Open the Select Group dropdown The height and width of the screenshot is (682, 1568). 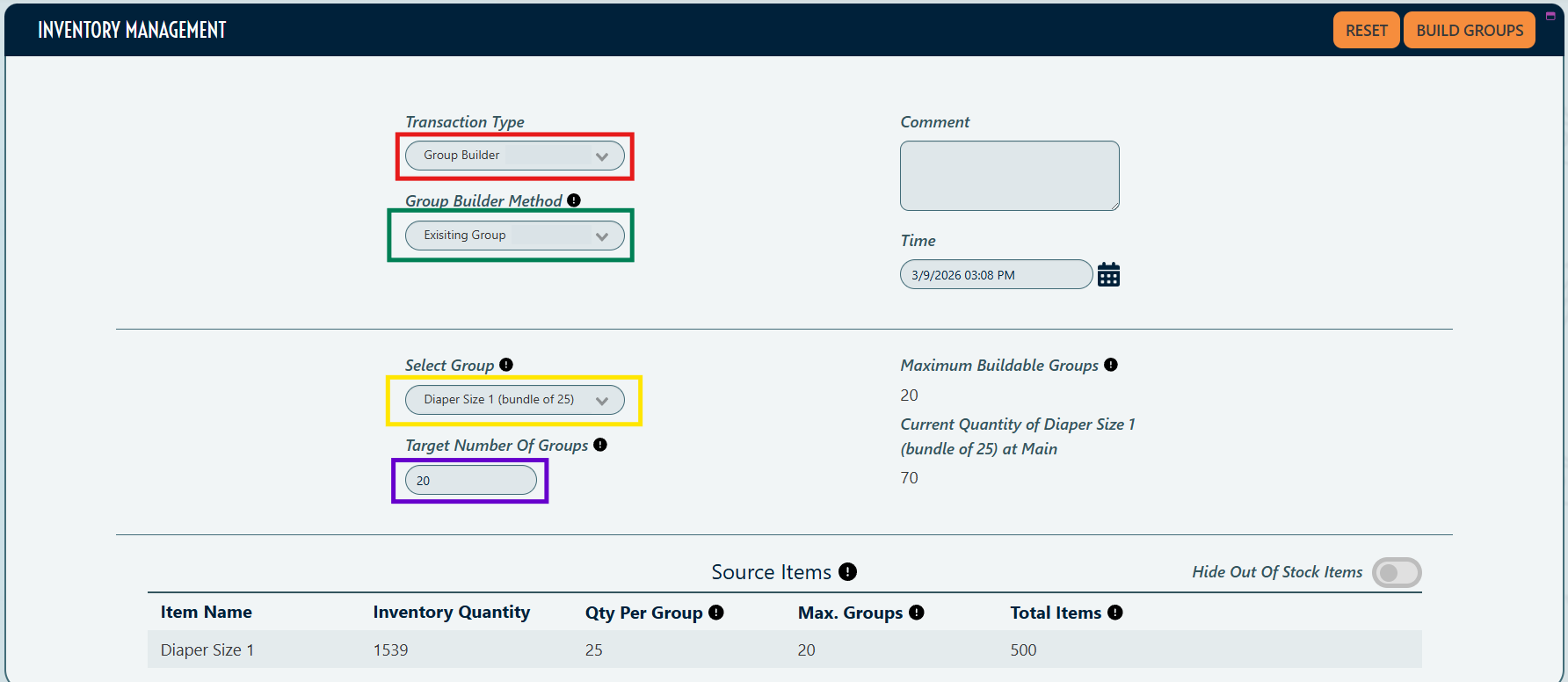tap(514, 400)
